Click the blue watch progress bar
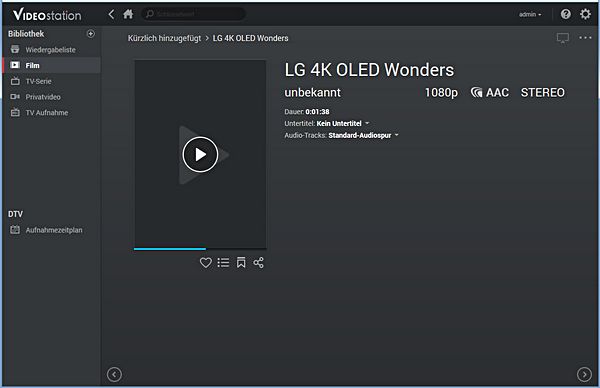The image size is (600, 388). (x=170, y=249)
